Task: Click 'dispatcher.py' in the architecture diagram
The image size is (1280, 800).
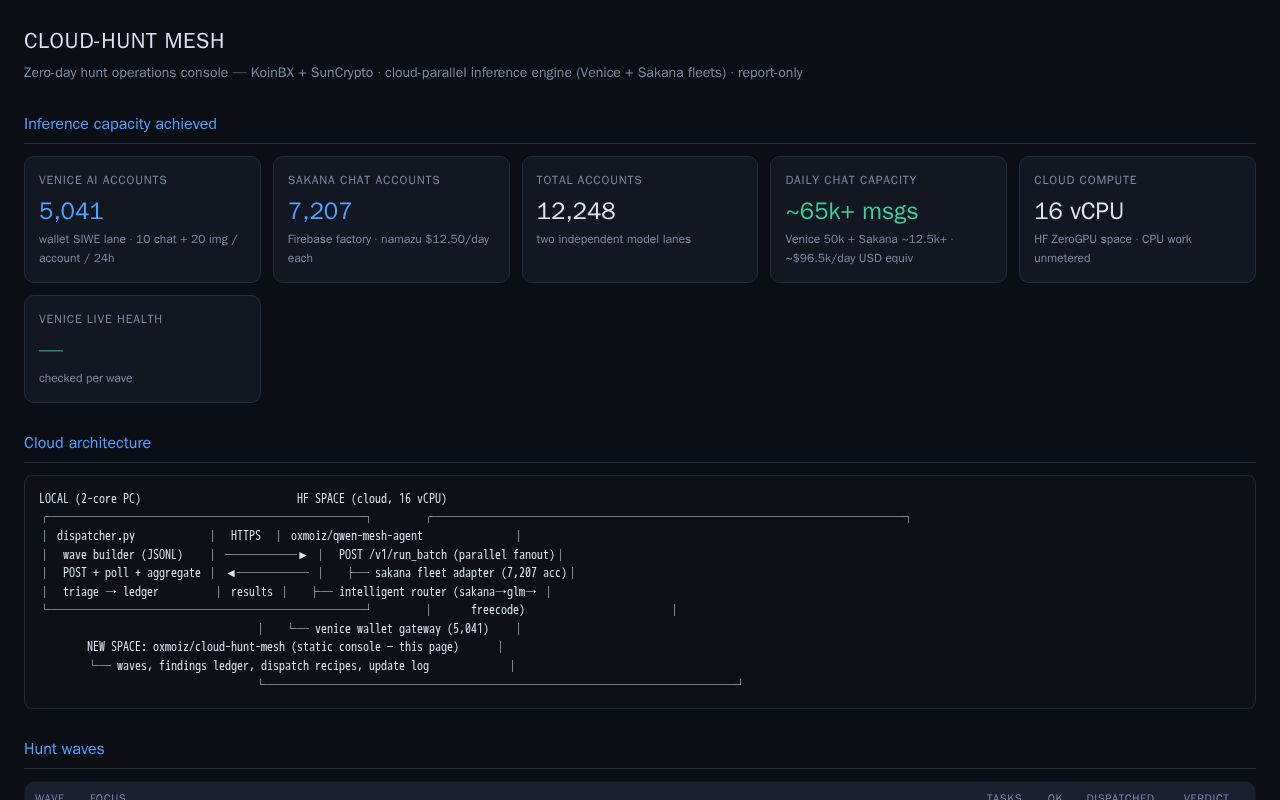Action: [x=96, y=536]
